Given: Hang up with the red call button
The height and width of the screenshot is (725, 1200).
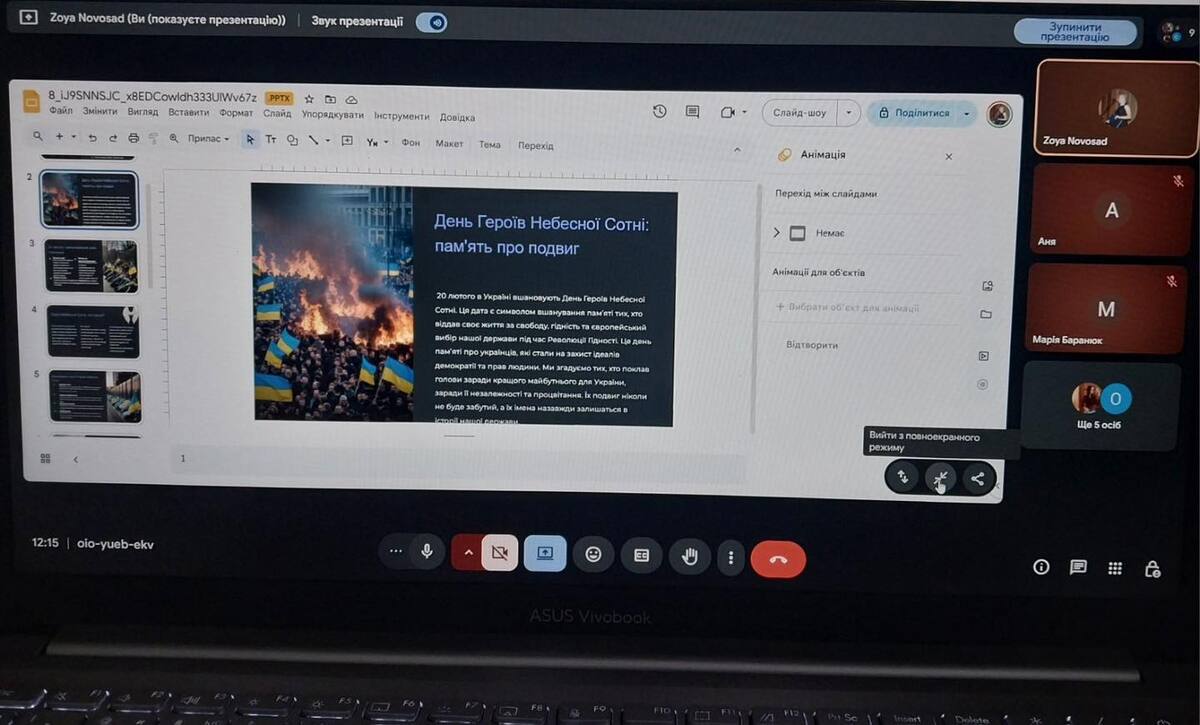Looking at the screenshot, I should [777, 559].
